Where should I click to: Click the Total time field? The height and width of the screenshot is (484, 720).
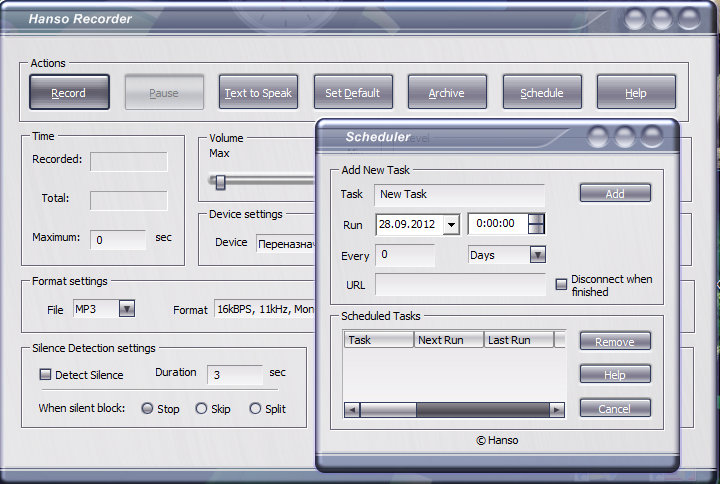(x=129, y=200)
